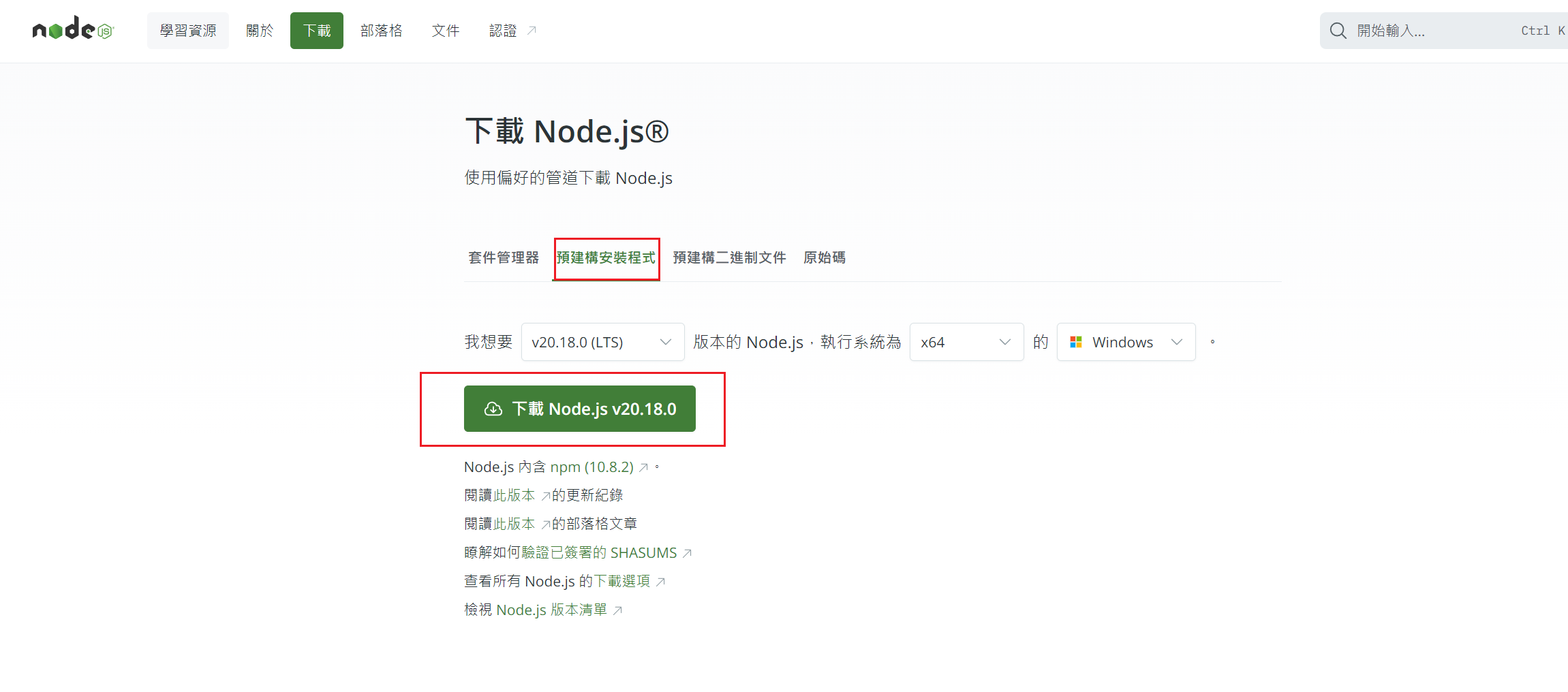Switch to the 原始碼 tab
This screenshot has height=692, width=1568.
(x=825, y=257)
